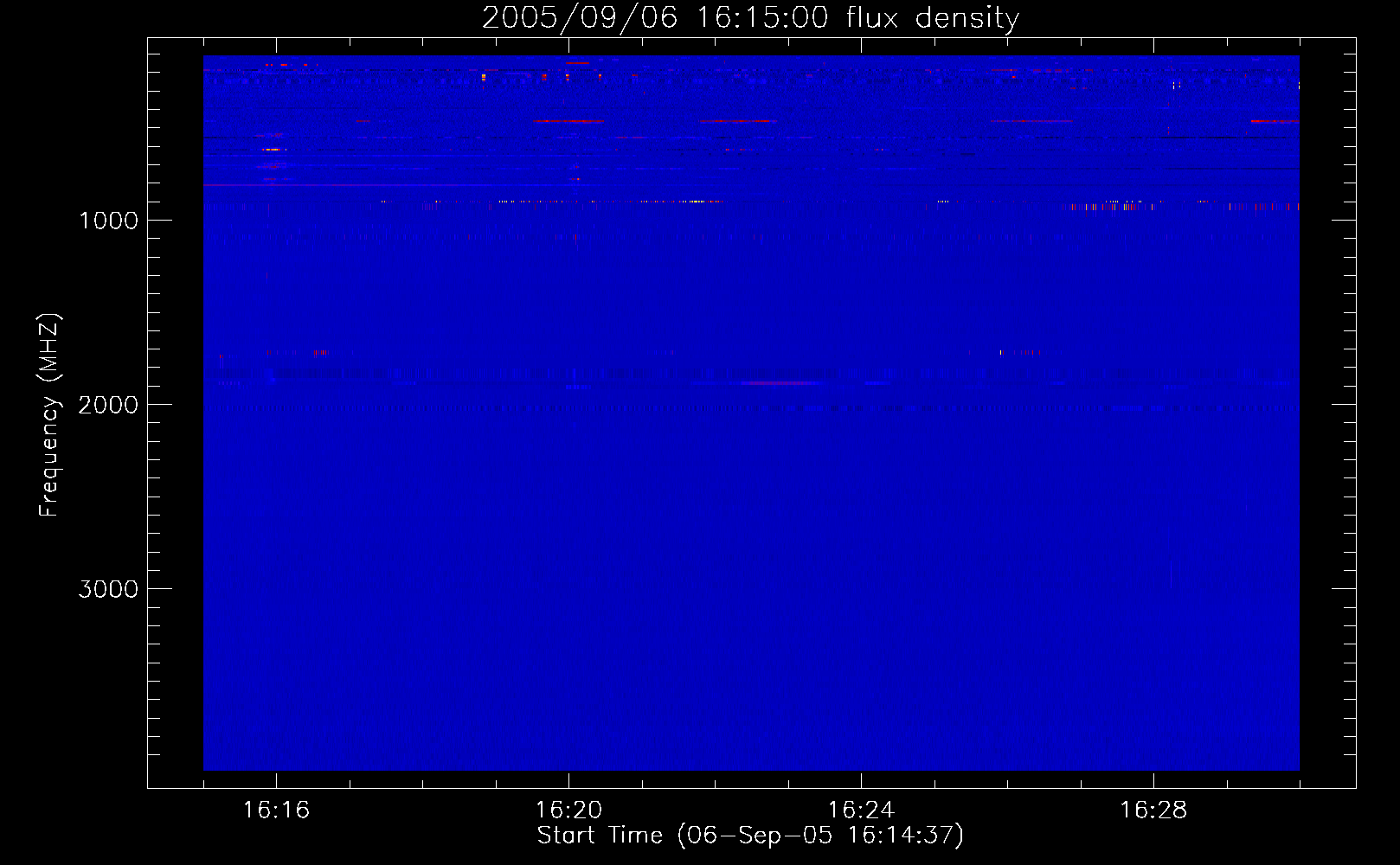Viewport: 1400px width, 865px height.
Task: Click the 16:28 time tick label
Action: [x=1153, y=811]
